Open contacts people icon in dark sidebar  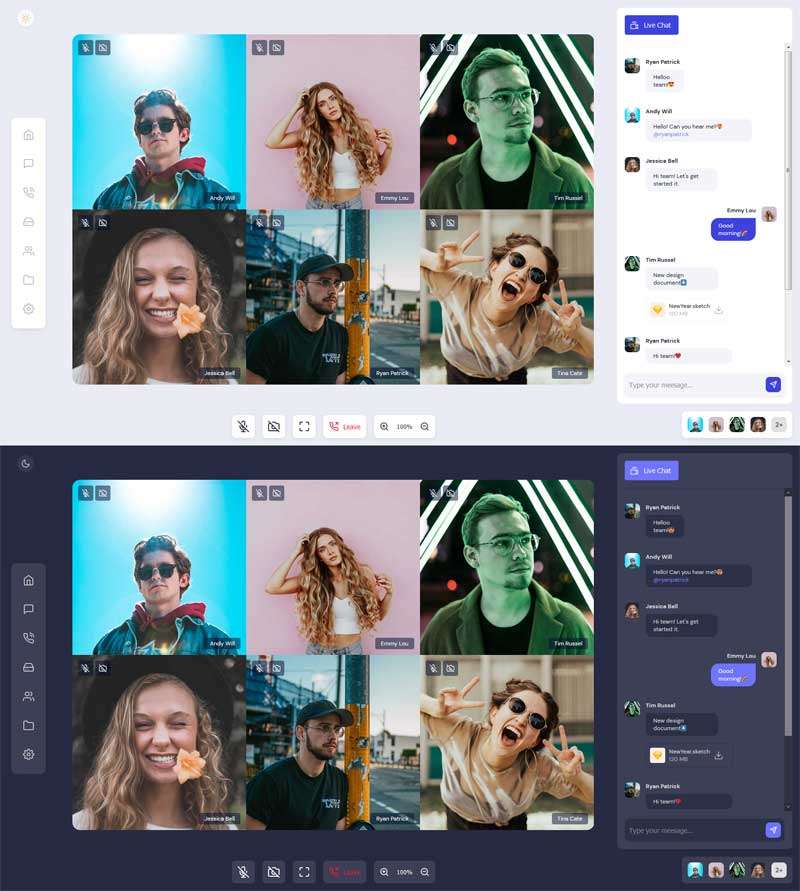tap(28, 696)
